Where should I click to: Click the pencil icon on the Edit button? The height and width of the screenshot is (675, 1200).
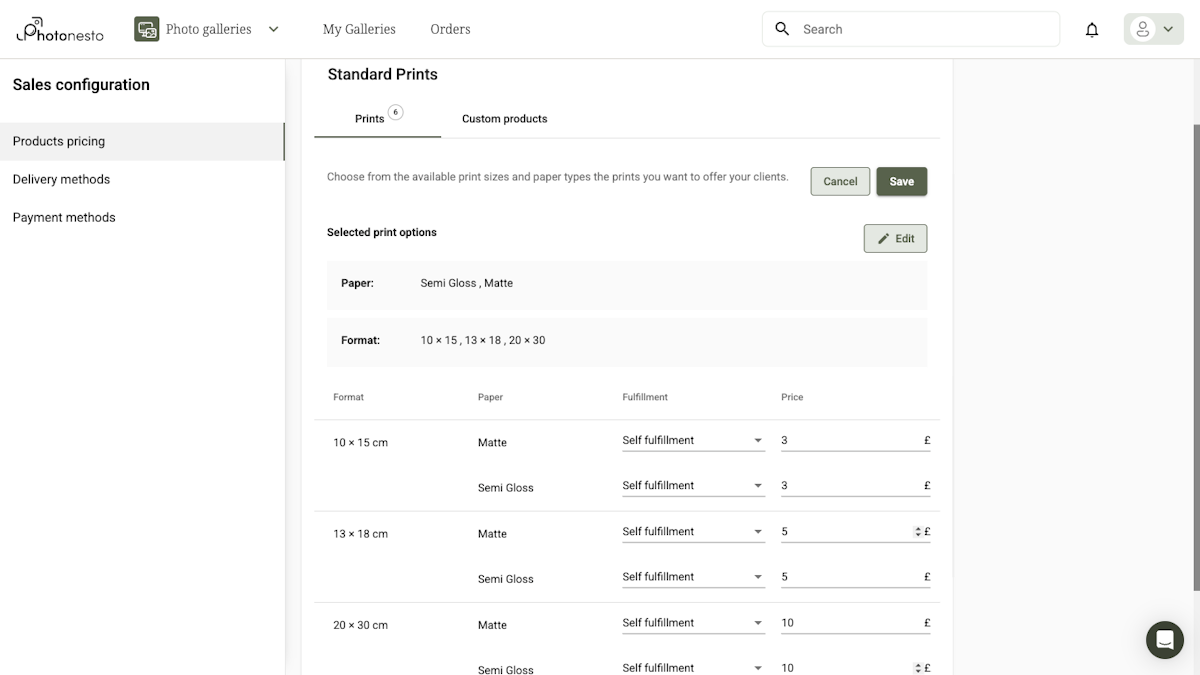point(882,238)
